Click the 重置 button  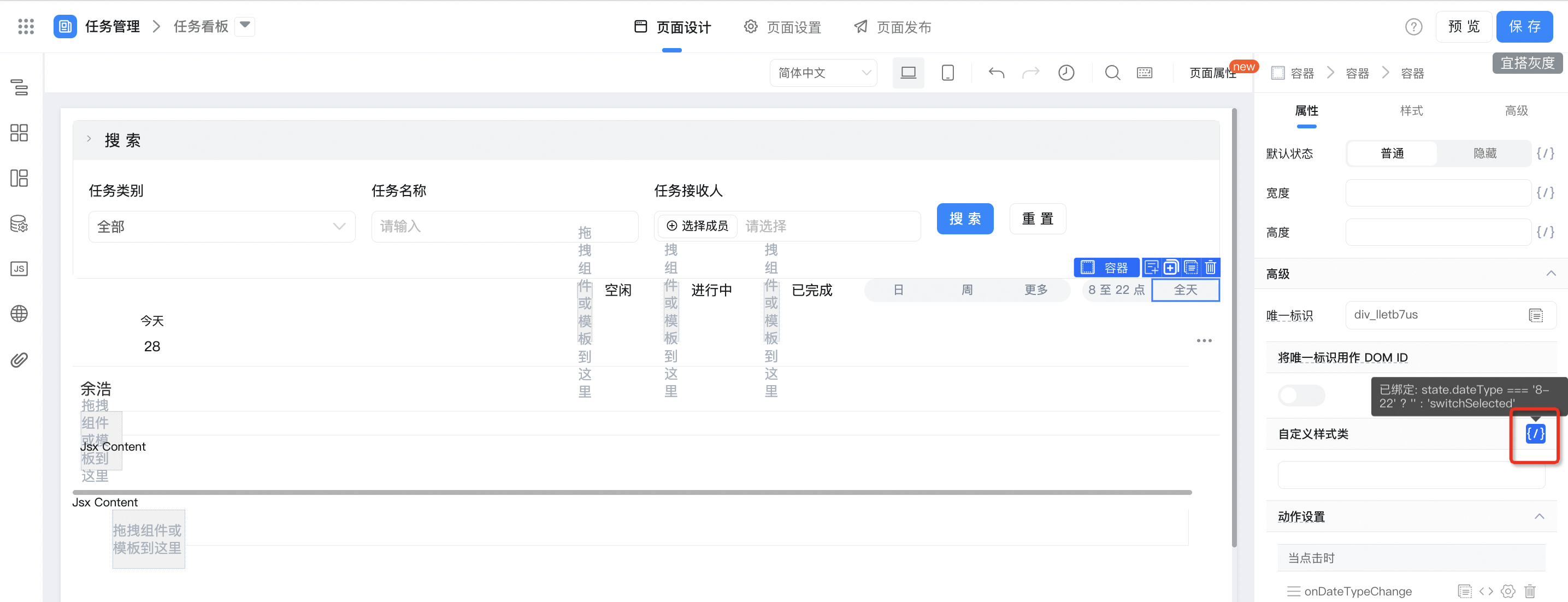click(x=1037, y=219)
